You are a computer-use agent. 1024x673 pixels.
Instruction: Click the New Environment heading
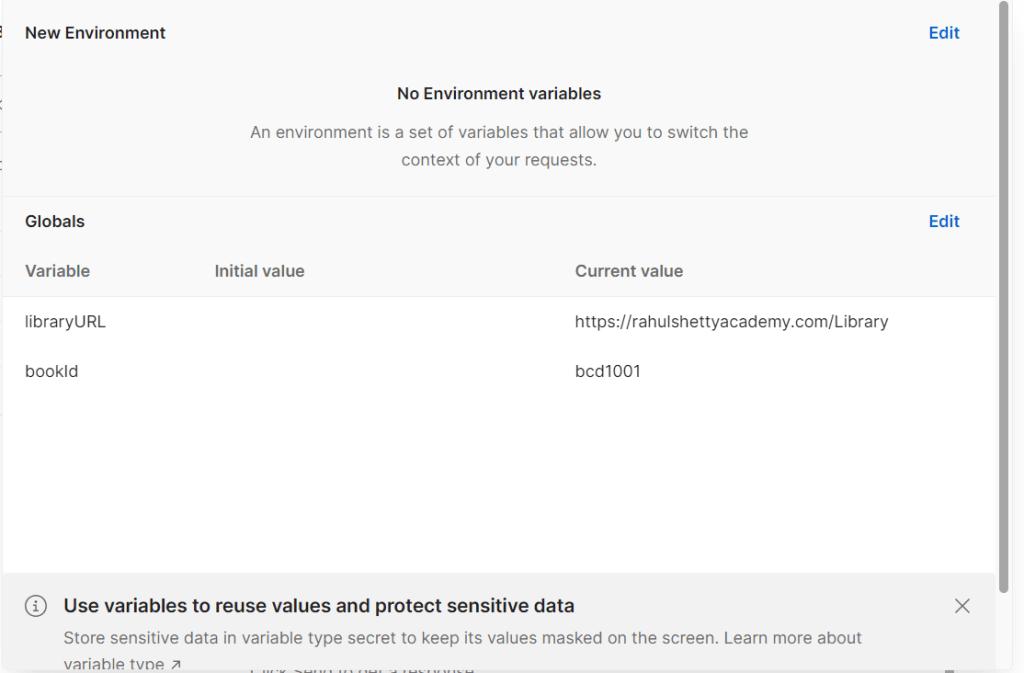[x=95, y=33]
